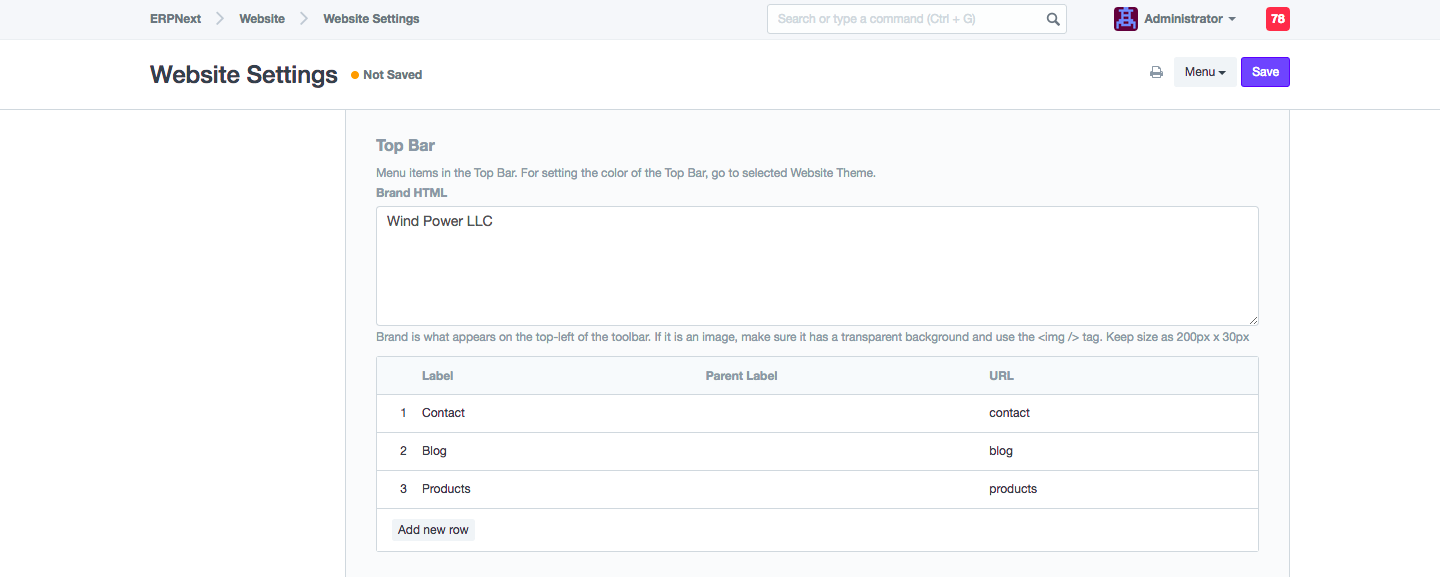Grab the Brand HTML resize handle
Image resolution: width=1440 pixels, height=577 pixels.
(x=1252, y=319)
